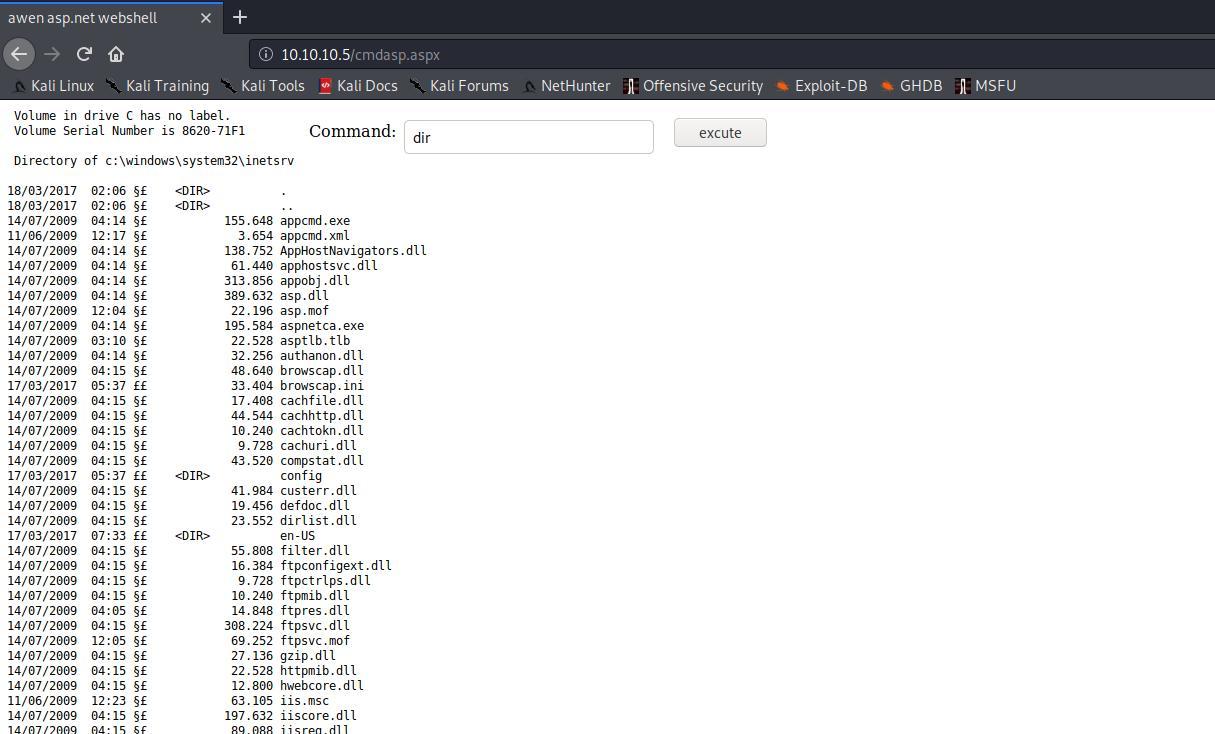This screenshot has width=1215, height=734.
Task: Click httpmib.dll file name
Action: 318,671
